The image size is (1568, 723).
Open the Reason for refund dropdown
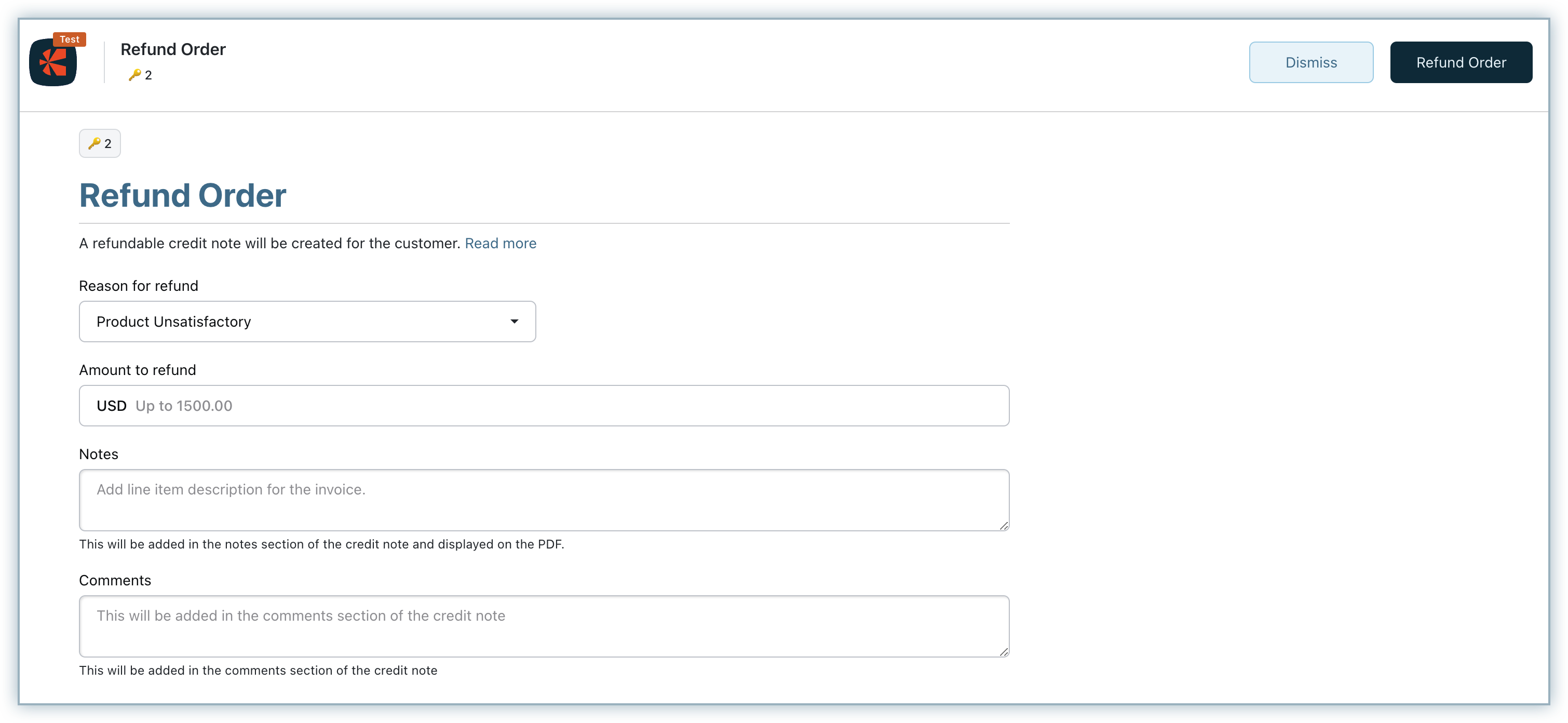[x=307, y=322]
